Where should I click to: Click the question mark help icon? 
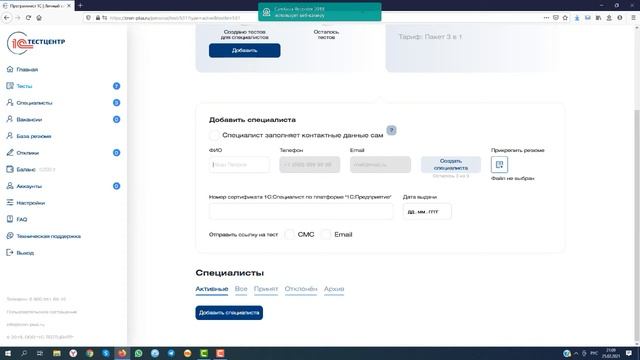391,130
